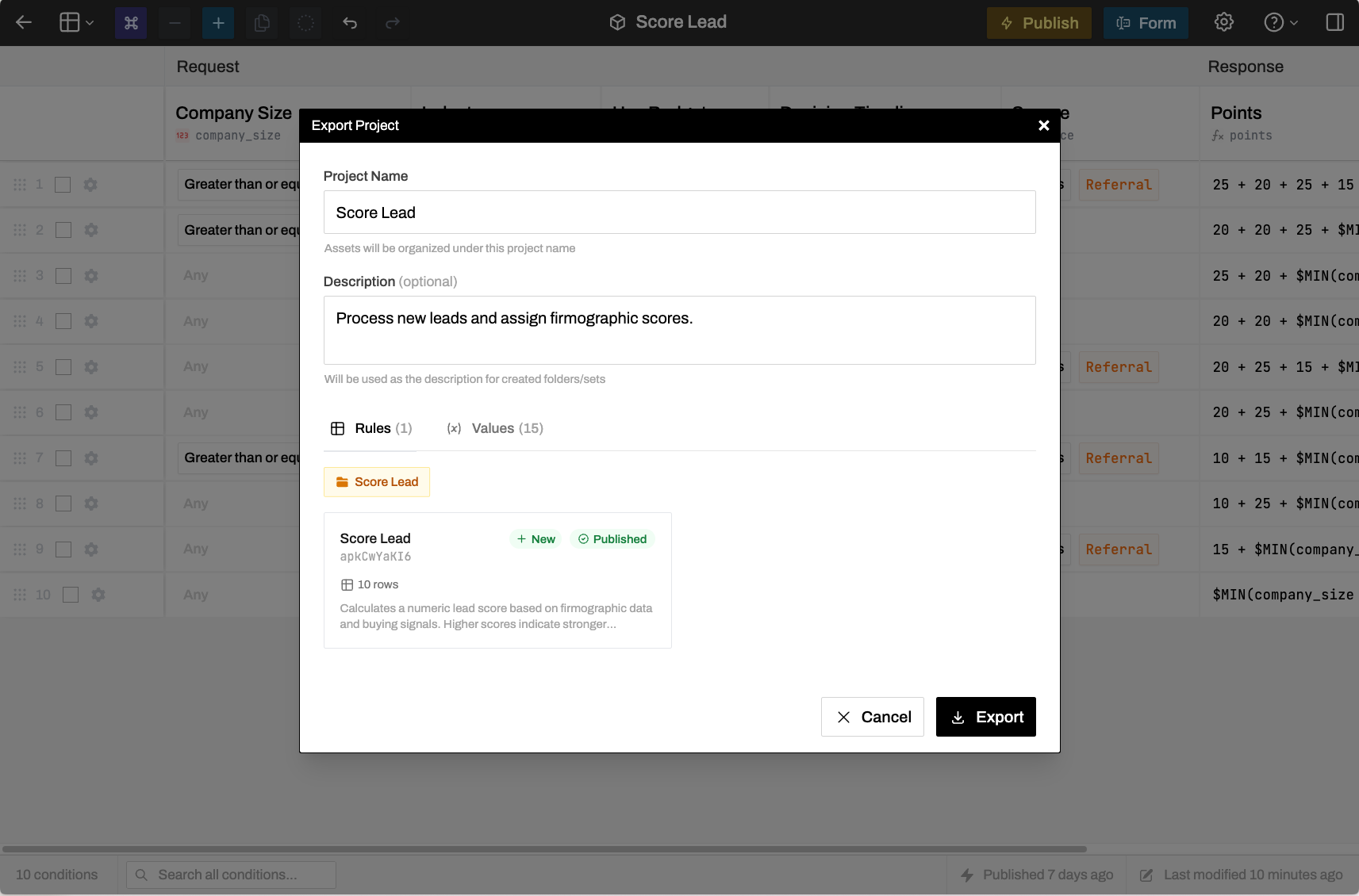1359x896 pixels.
Task: Switch to the Values tab
Action: 495,428
